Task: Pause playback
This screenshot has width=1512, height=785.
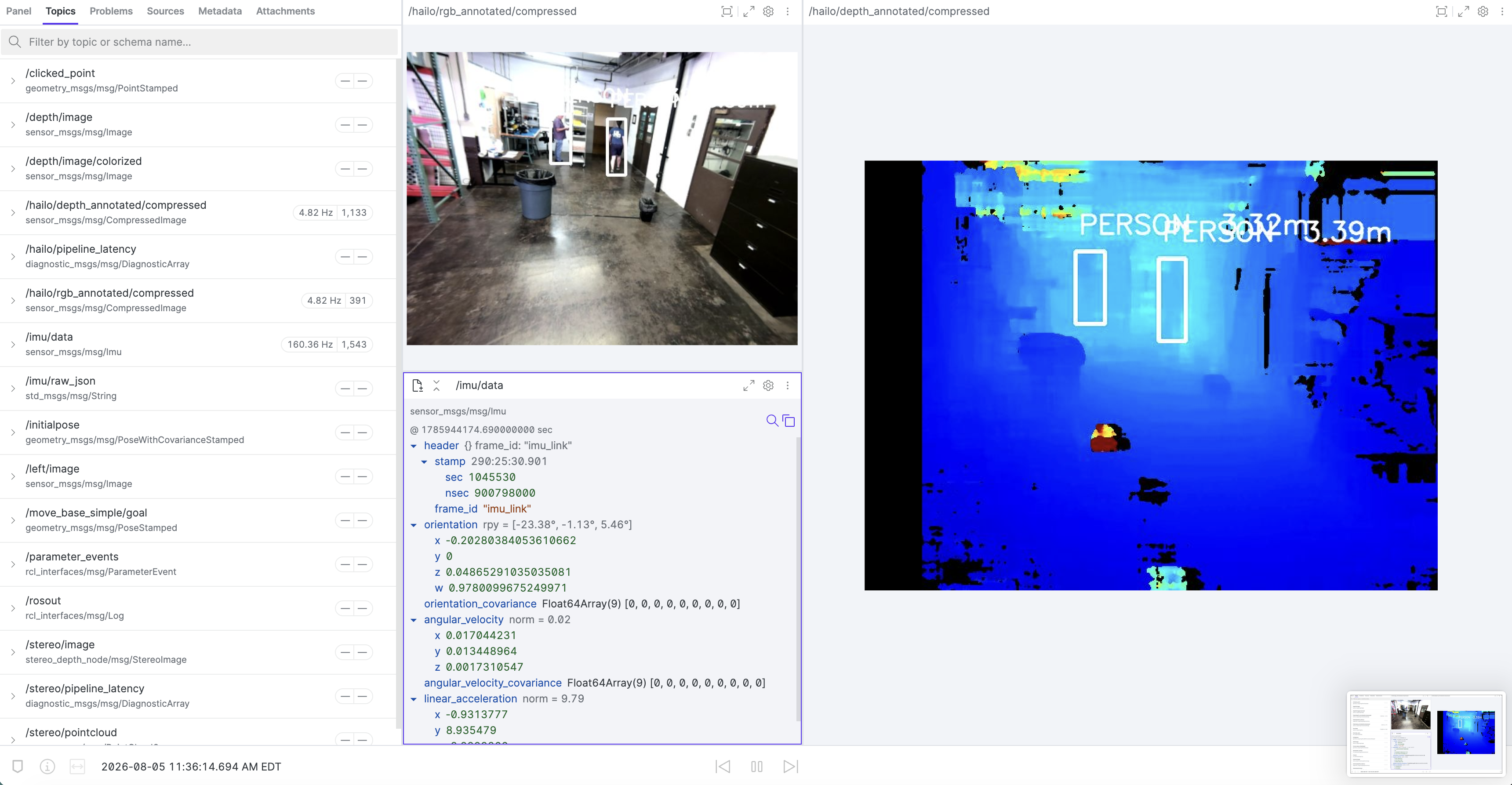Action: click(756, 766)
